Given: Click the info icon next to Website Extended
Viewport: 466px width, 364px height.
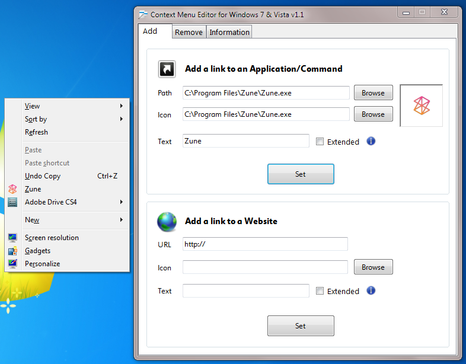Looking at the screenshot, I should point(371,291).
